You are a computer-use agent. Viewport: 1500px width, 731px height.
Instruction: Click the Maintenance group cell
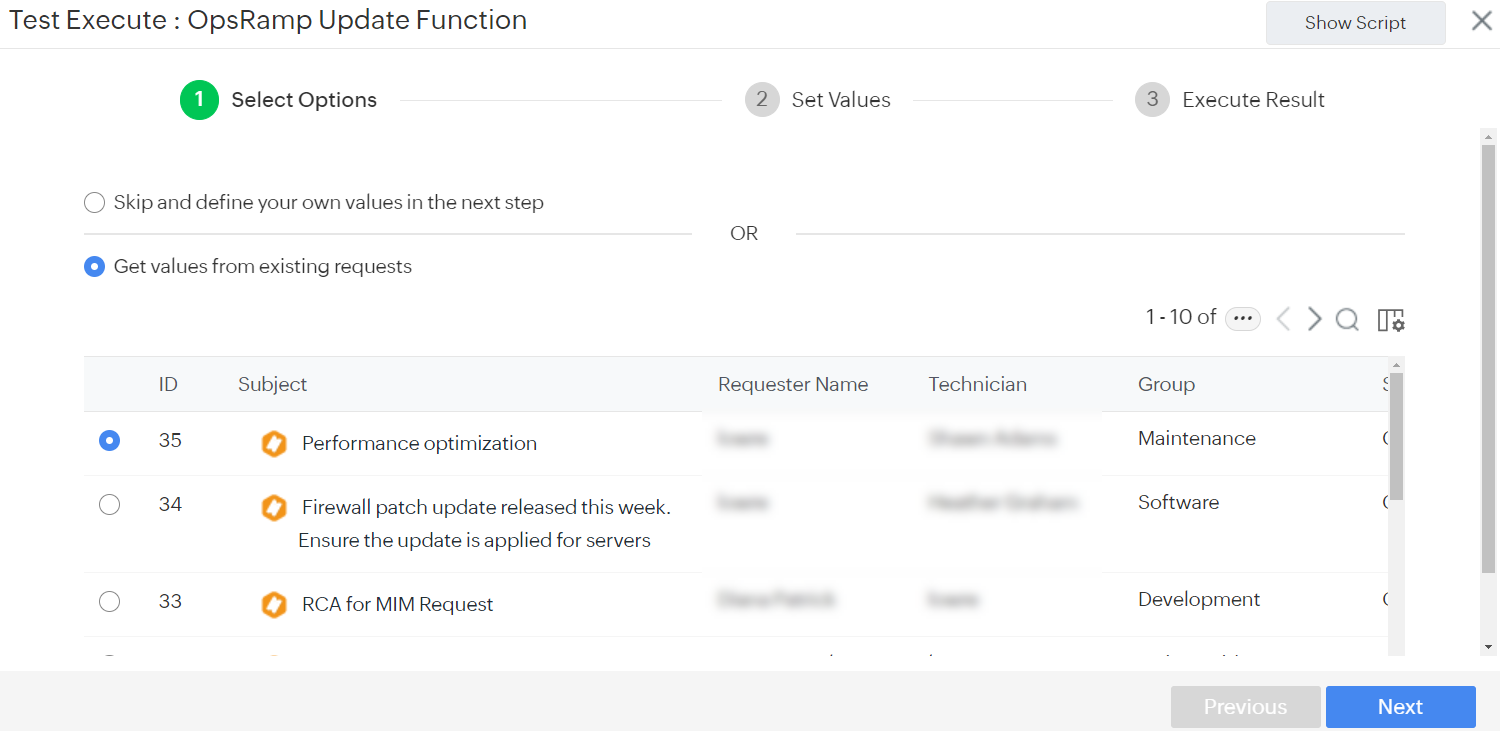[1197, 439]
